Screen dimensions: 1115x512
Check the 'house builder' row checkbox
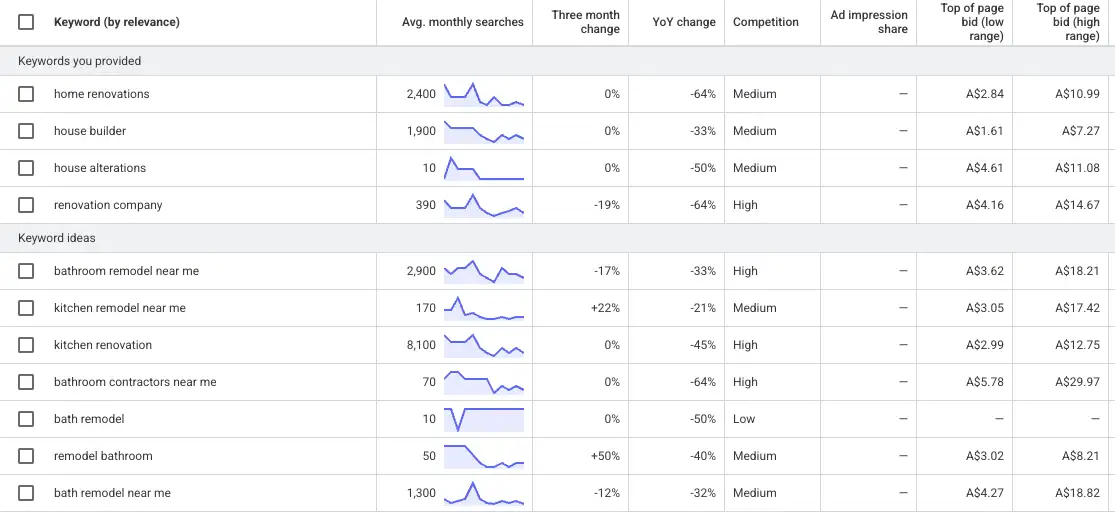point(26,131)
